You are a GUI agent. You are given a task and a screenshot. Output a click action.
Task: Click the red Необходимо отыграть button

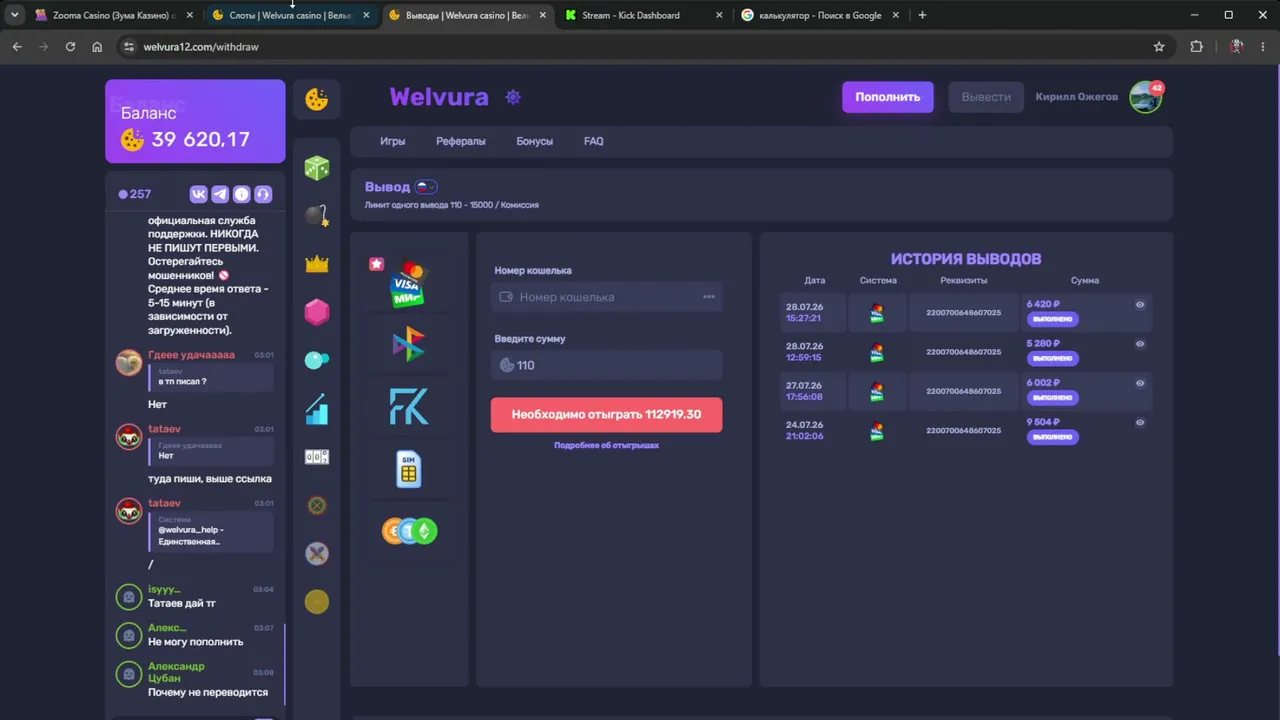pyautogui.click(x=606, y=414)
